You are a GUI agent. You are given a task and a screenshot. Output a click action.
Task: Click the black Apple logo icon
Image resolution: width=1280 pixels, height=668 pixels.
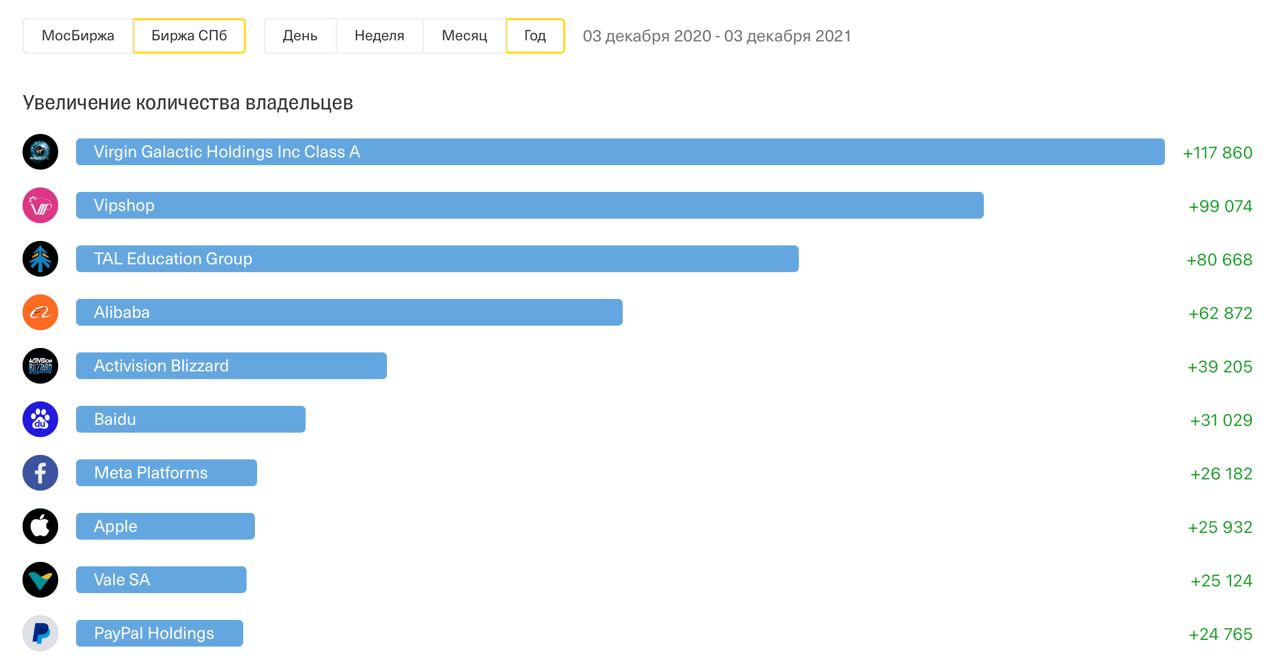(41, 527)
